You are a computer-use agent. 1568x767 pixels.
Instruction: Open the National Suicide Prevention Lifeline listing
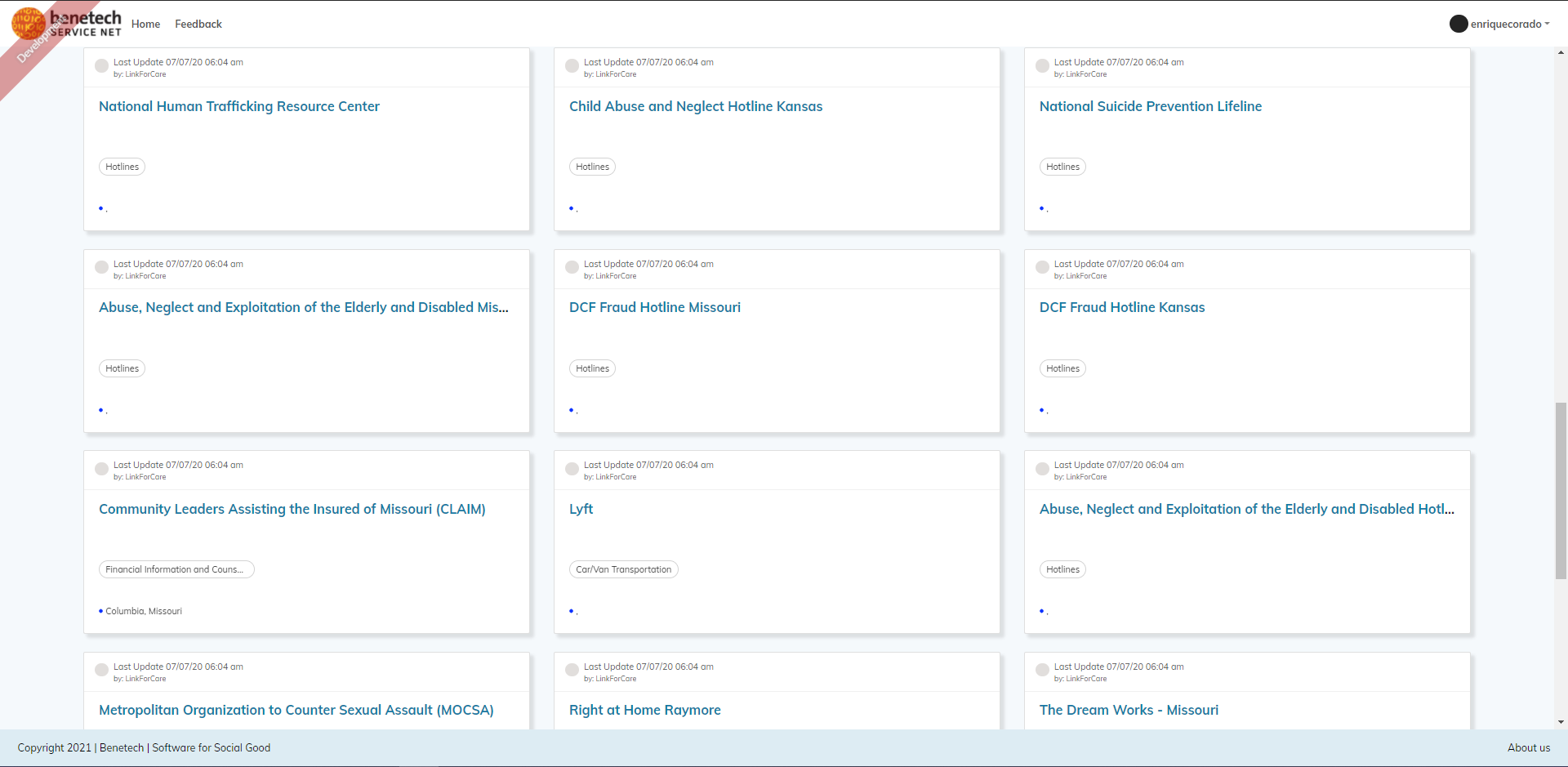1151,106
